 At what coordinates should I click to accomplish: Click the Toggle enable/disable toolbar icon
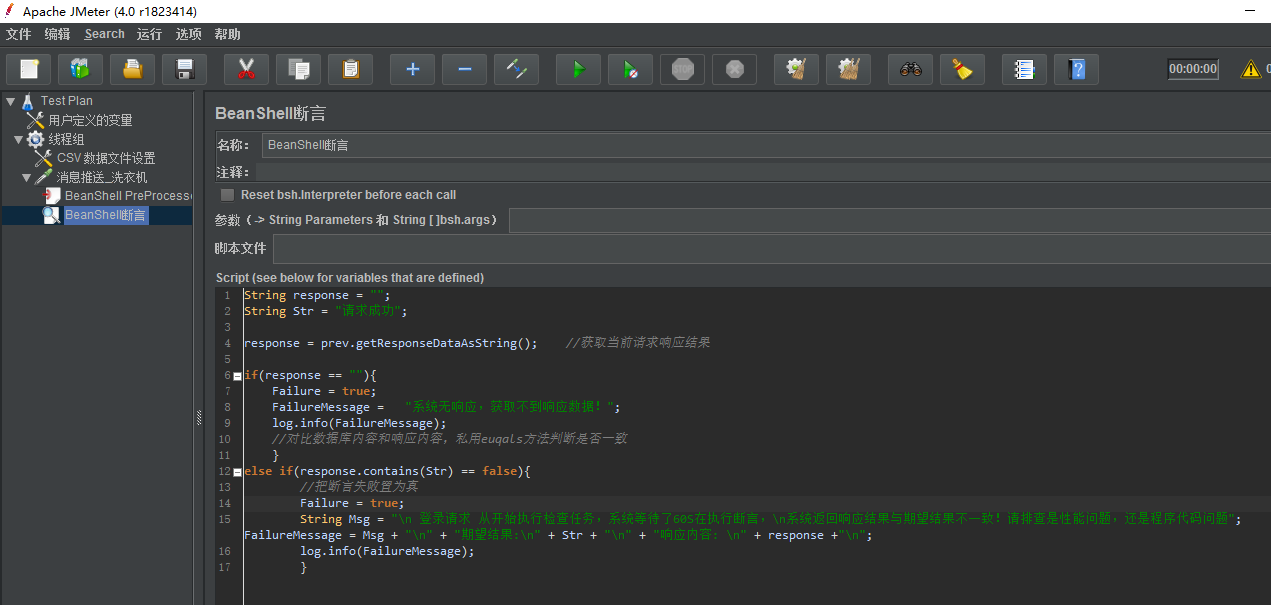[x=516, y=69]
